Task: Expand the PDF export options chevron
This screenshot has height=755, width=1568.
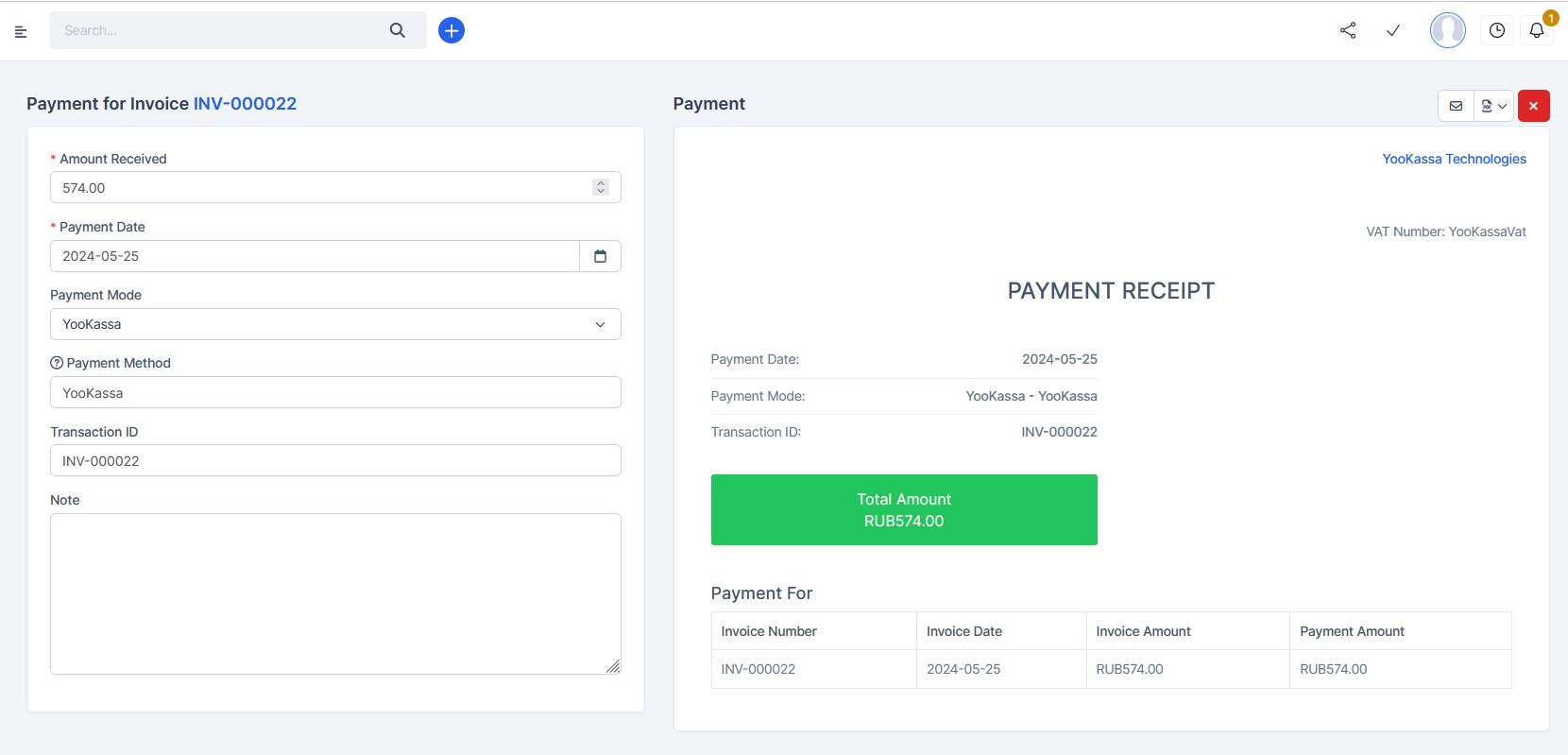Action: 1500,105
